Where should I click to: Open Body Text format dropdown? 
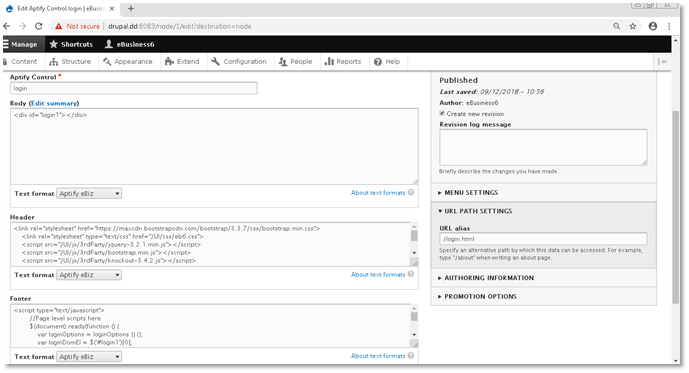coord(89,194)
